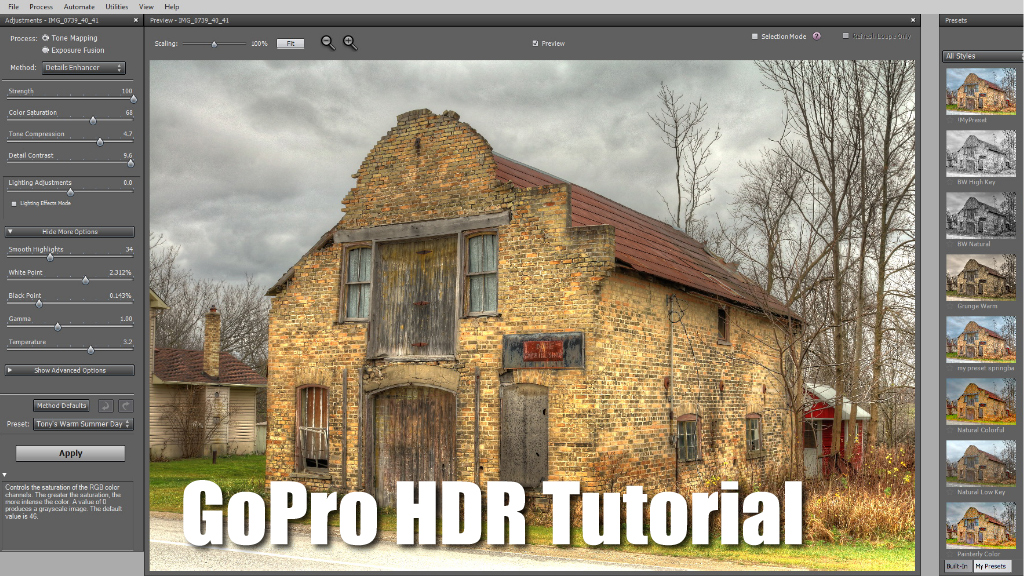
Task: Click the Black Point value 0.143%
Action: 120,296
